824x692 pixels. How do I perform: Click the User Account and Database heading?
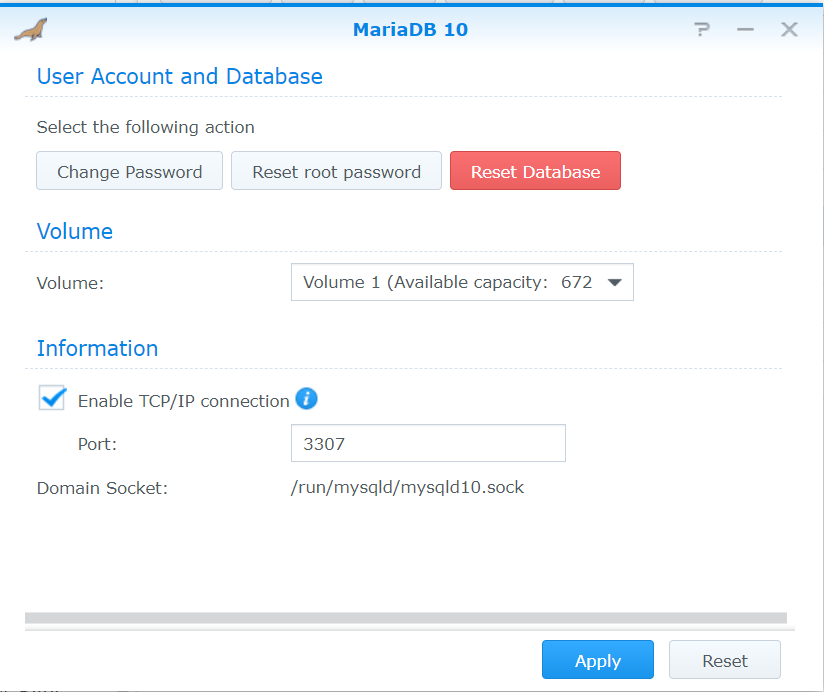click(x=179, y=77)
